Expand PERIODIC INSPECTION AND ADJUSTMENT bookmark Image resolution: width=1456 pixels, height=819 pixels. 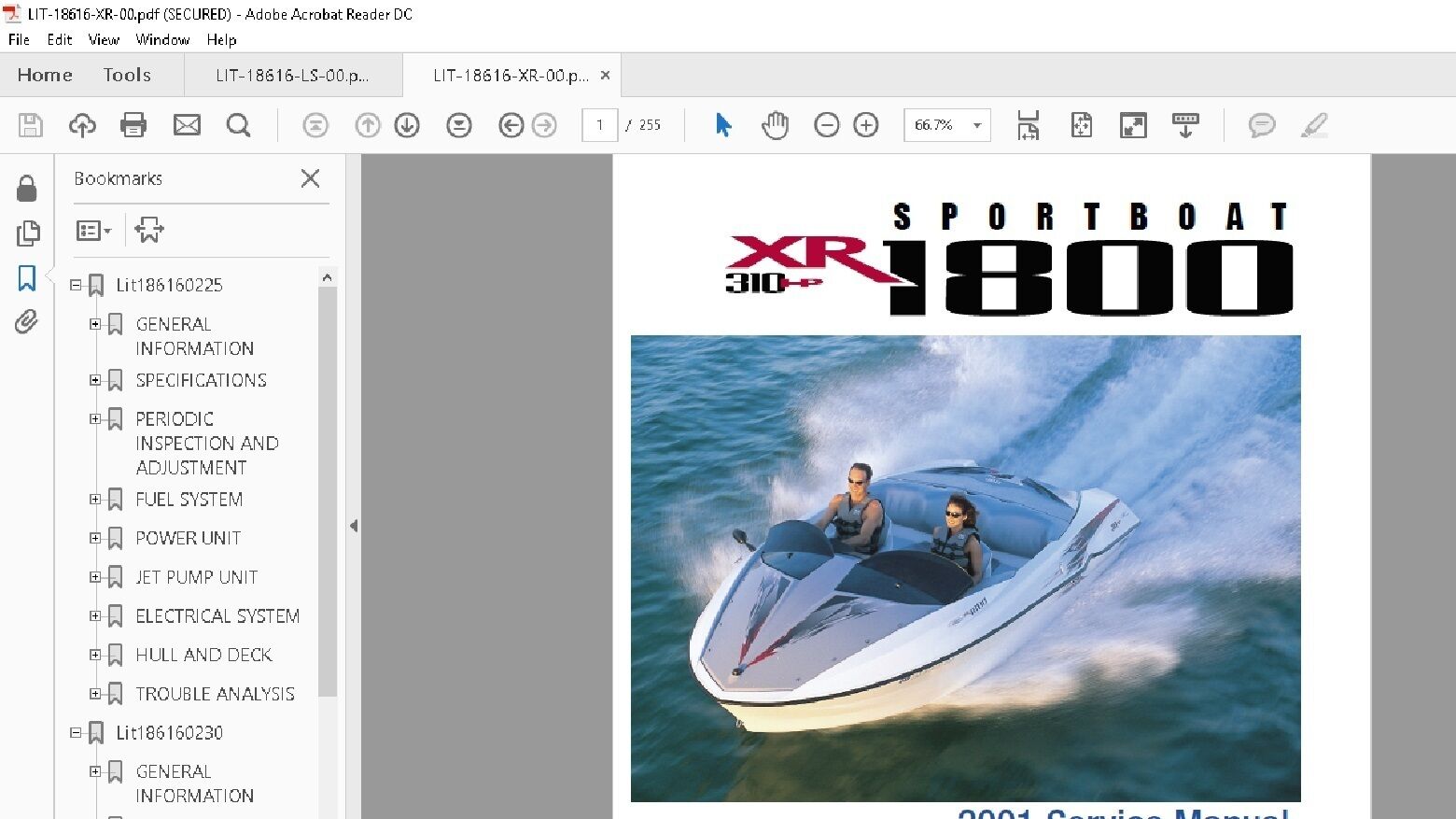(95, 418)
